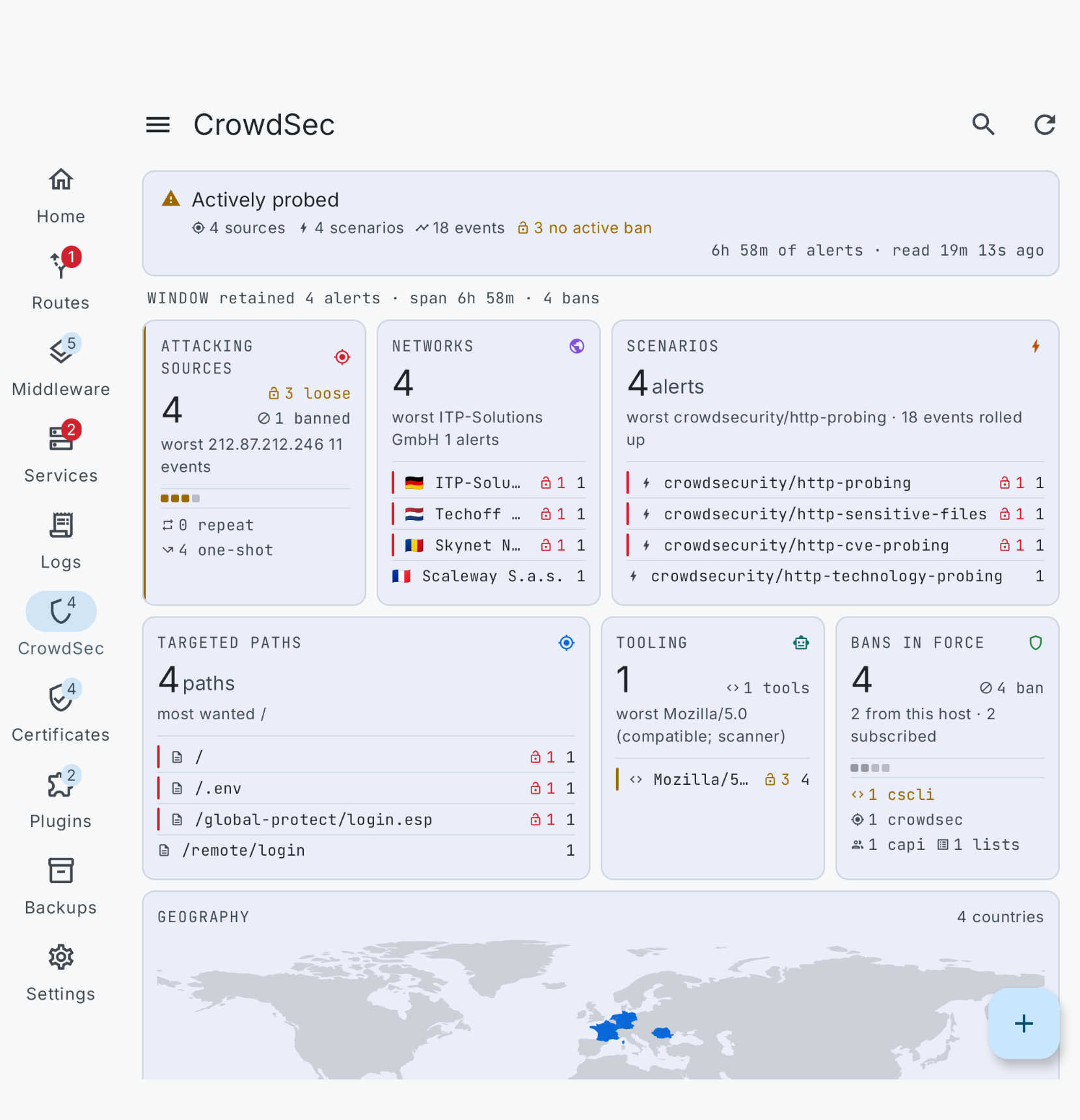Click '18 events' in the banner
Image resolution: width=1080 pixels, height=1120 pixels.
tap(461, 228)
